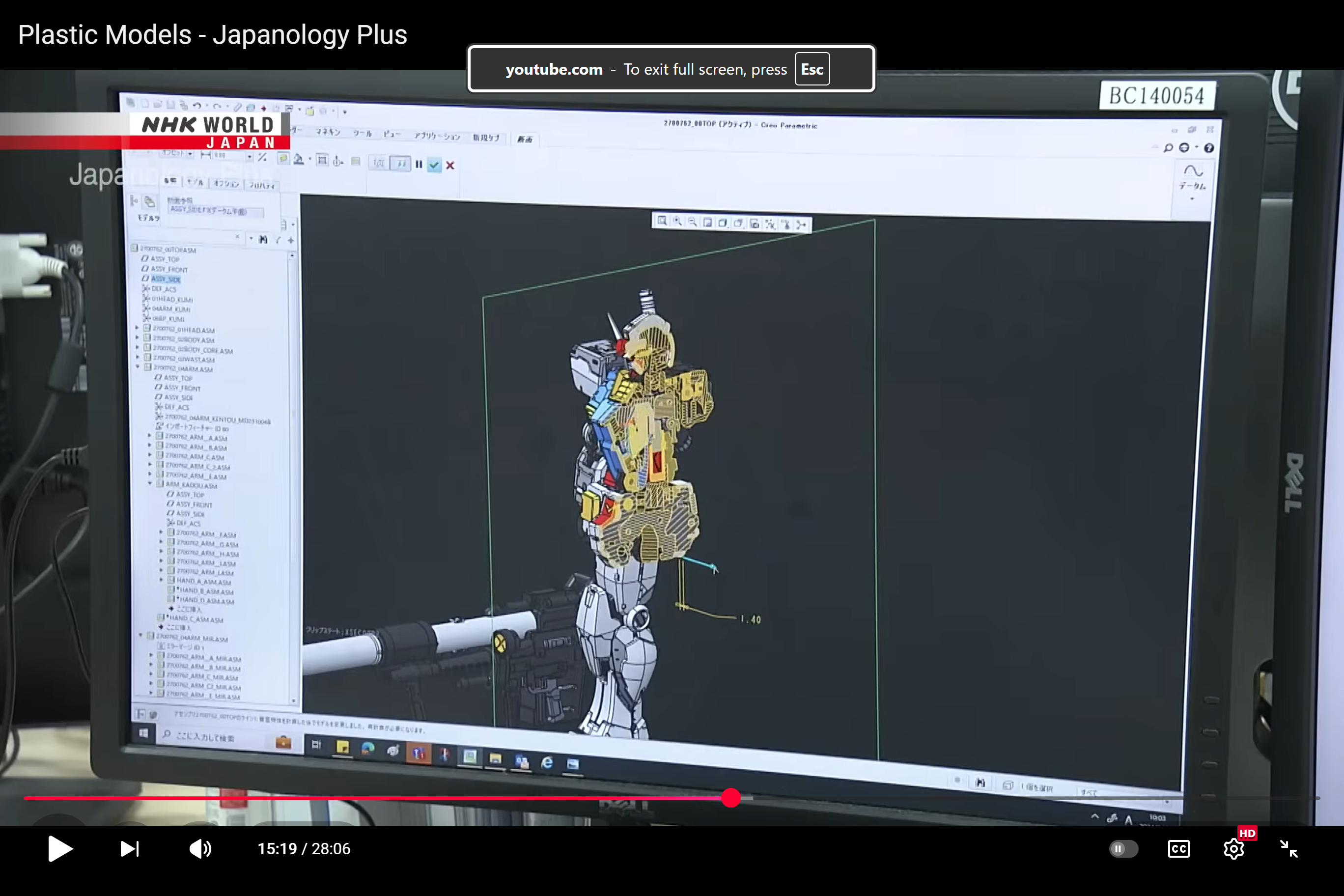Open the video settings gear
This screenshot has width=1344, height=896.
point(1233,848)
